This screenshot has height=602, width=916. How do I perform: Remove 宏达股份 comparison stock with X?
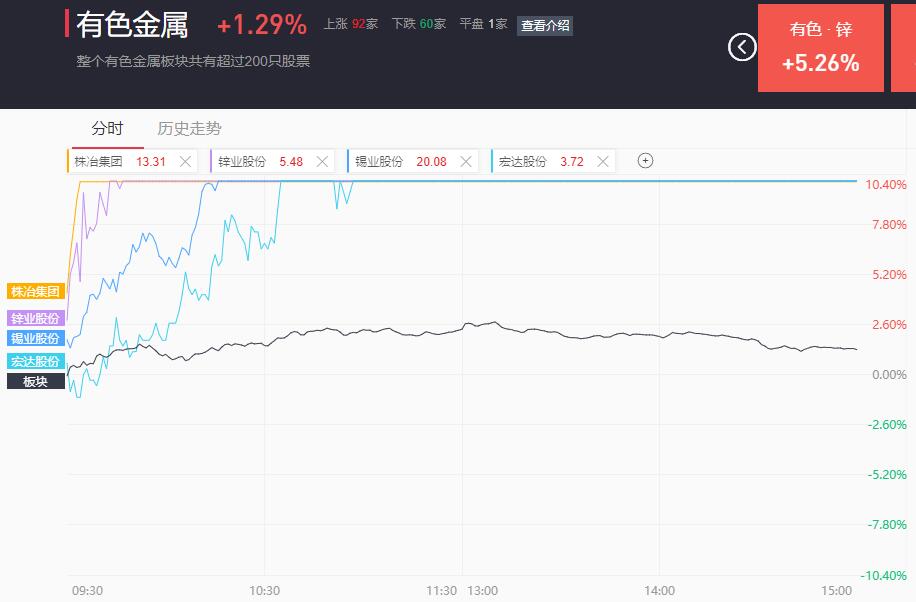point(603,161)
